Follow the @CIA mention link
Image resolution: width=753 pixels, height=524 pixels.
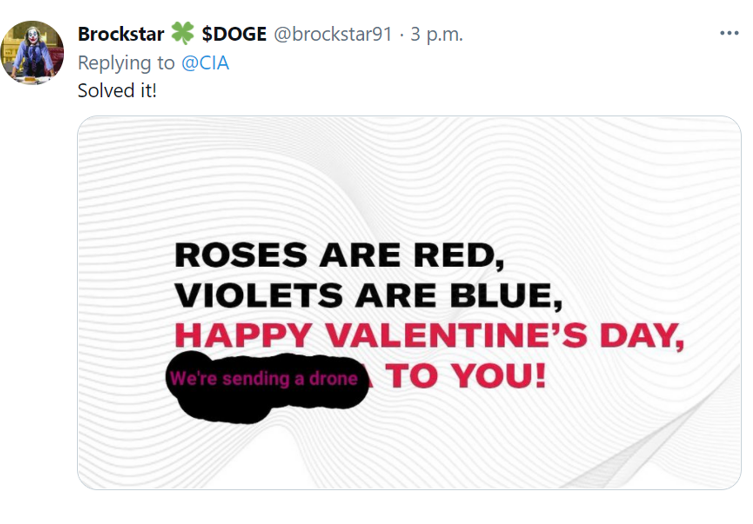(x=205, y=63)
